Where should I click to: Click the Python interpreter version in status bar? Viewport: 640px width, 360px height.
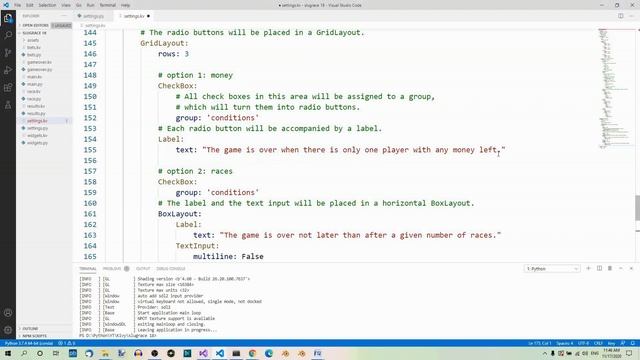coord(29,343)
